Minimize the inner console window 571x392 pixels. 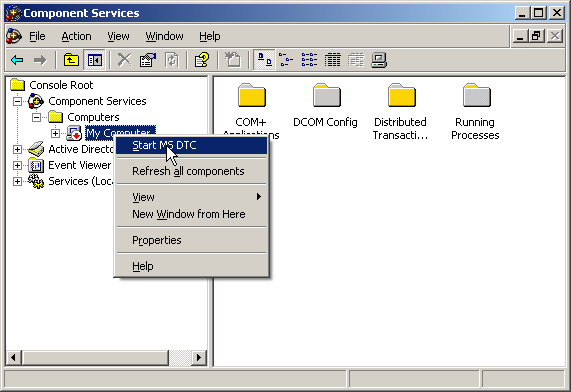coord(520,36)
